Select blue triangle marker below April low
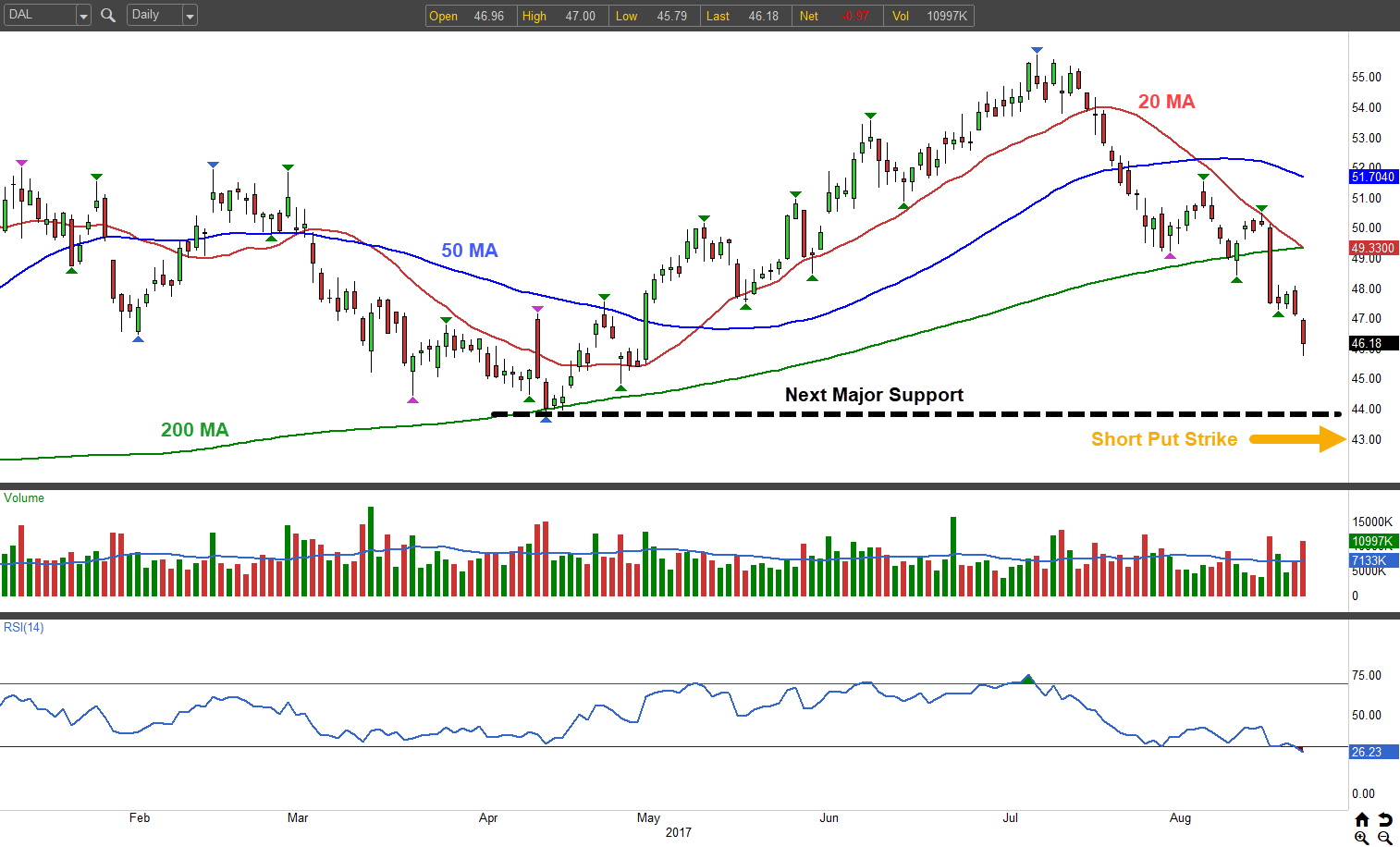Image resolution: width=1400 pixels, height=847 pixels. [546, 420]
